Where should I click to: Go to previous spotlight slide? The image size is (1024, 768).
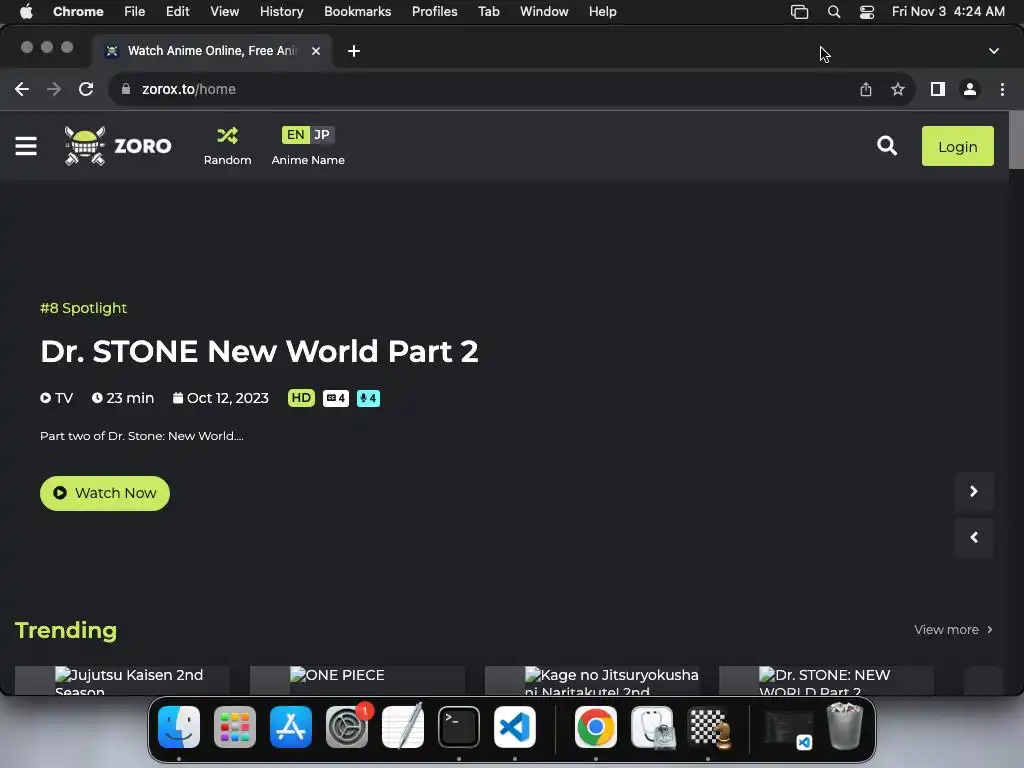tap(974, 537)
